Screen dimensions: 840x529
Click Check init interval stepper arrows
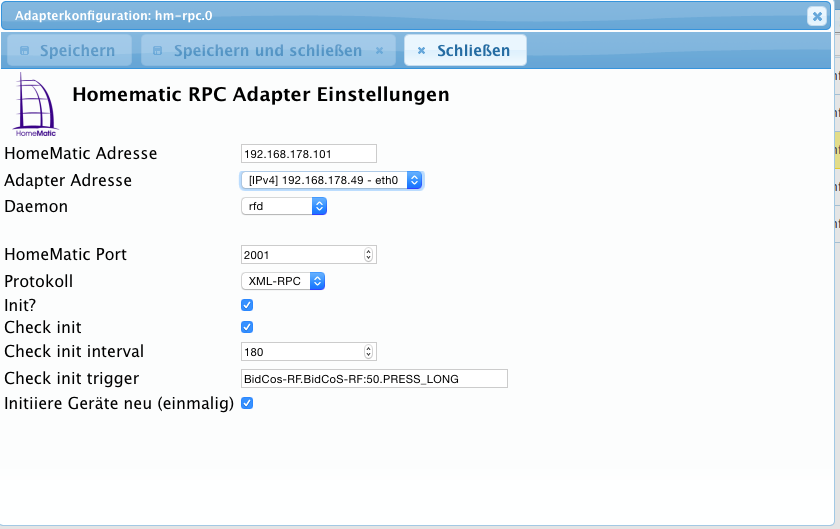pos(368,352)
